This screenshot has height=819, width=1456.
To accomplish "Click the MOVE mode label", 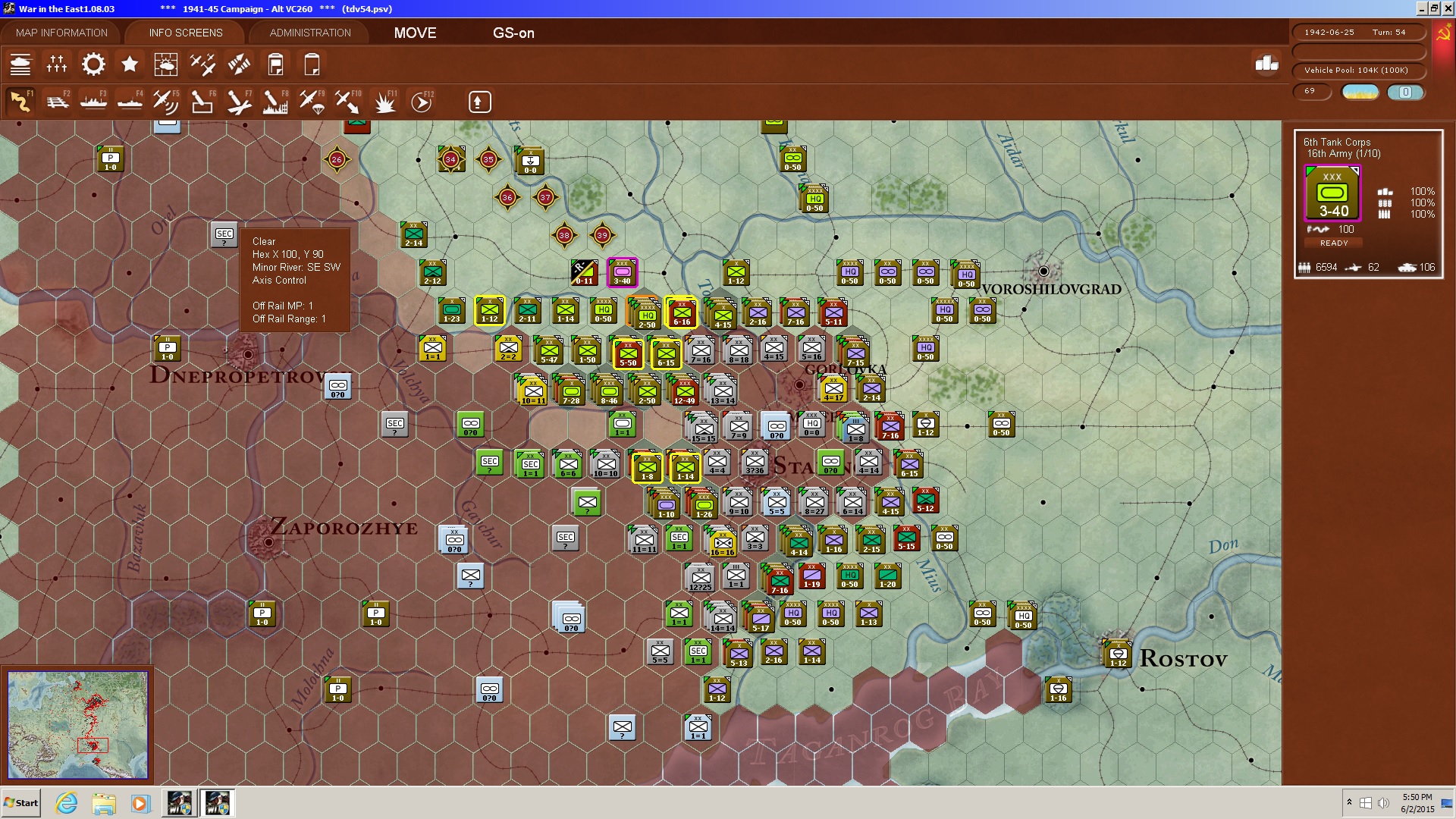I will (x=415, y=33).
